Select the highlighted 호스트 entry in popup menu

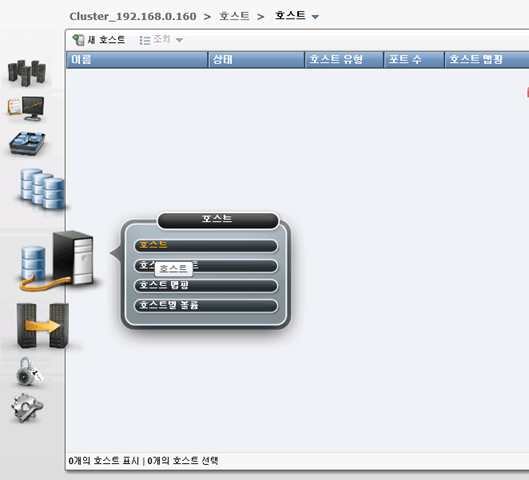(206, 245)
